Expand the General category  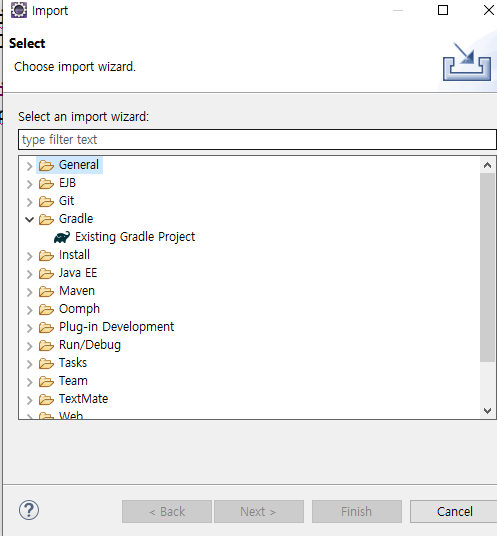pos(29,166)
